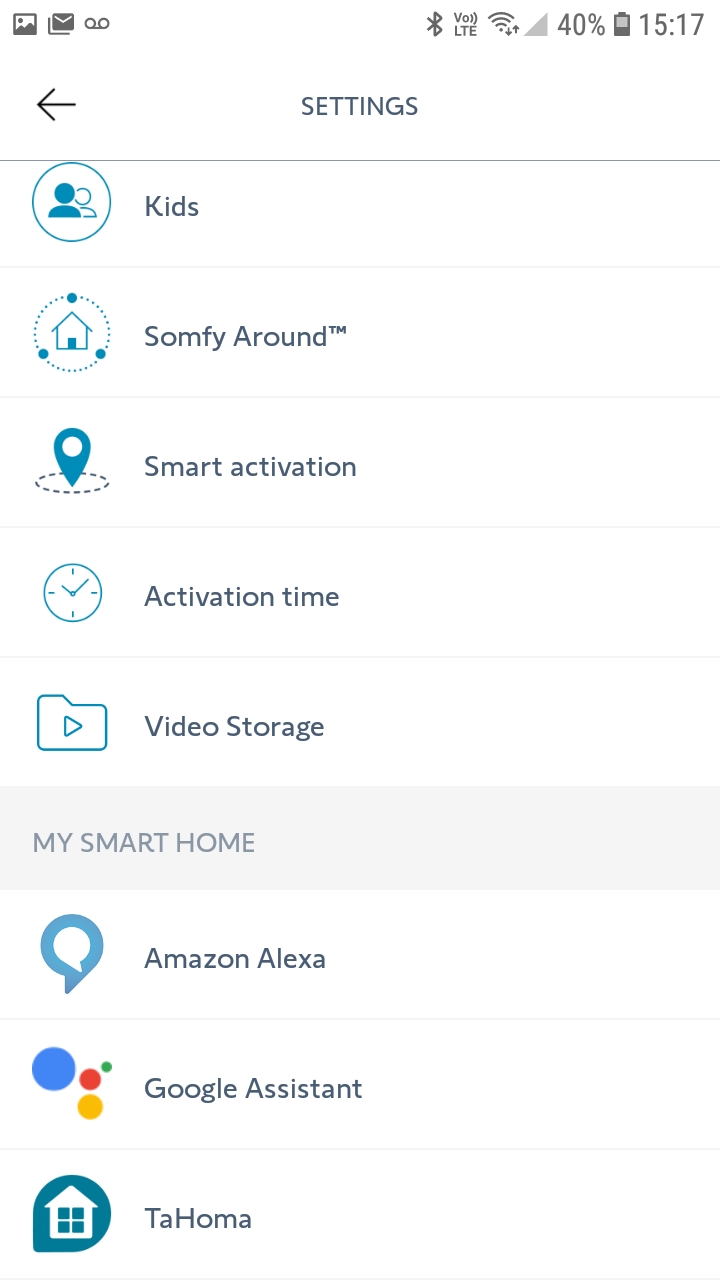This screenshot has height=1280, width=720.
Task: Tap the Somfy Around house icon
Action: pos(71,333)
